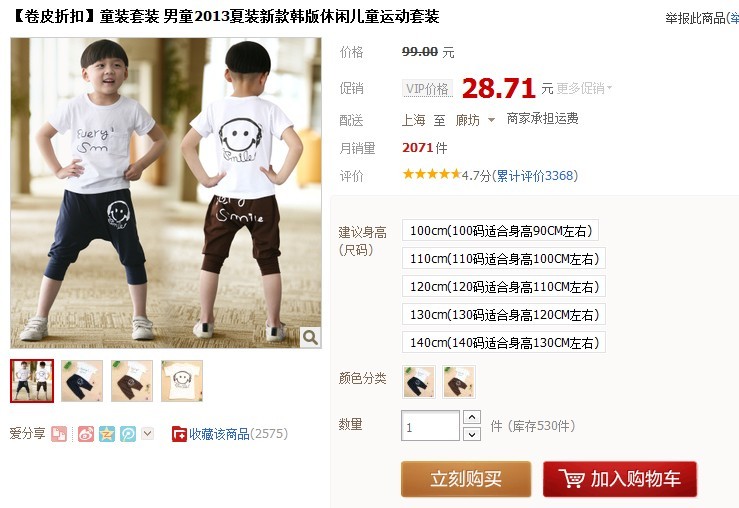739x508 pixels.
Task: Expand the 更多促销 promotions dropdown
Action: (584, 88)
